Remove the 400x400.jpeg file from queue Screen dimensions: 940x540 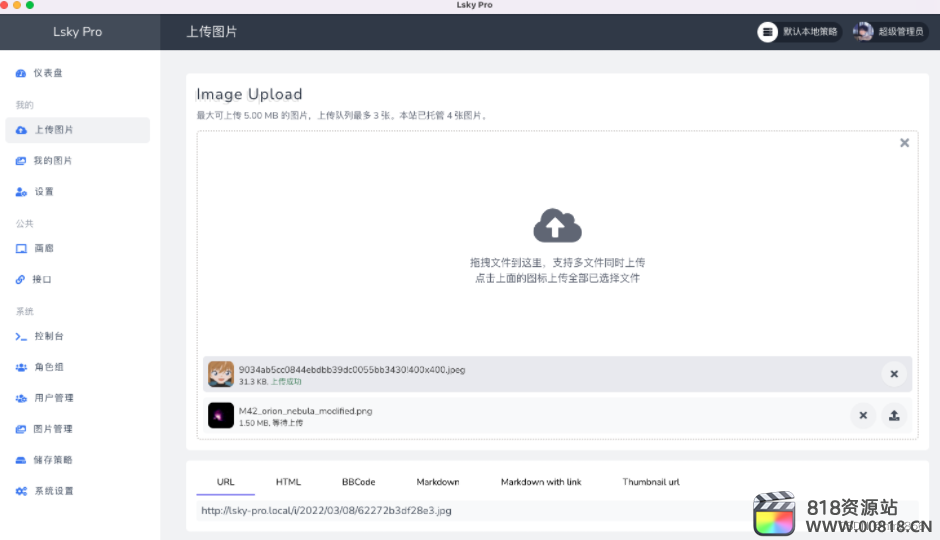[x=894, y=374]
